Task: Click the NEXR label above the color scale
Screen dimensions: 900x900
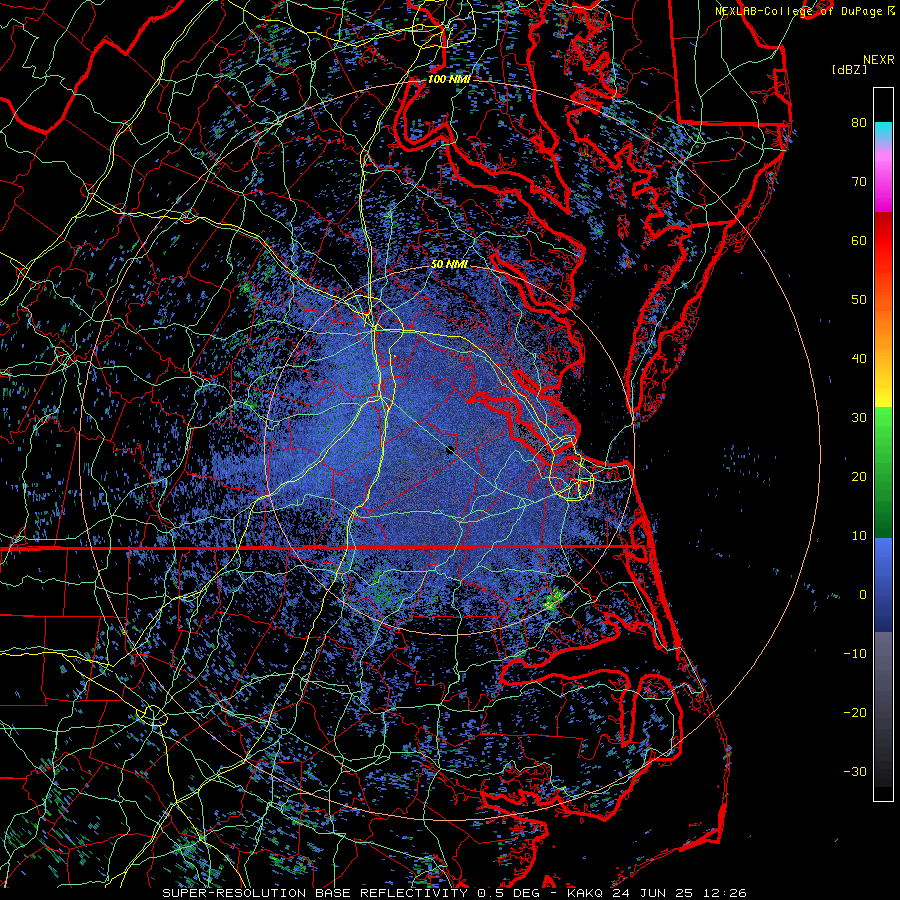Action: (x=879, y=60)
